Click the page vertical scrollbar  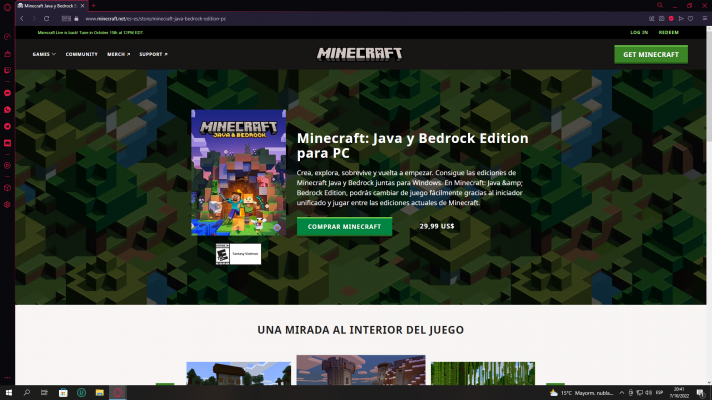pyautogui.click(x=709, y=205)
